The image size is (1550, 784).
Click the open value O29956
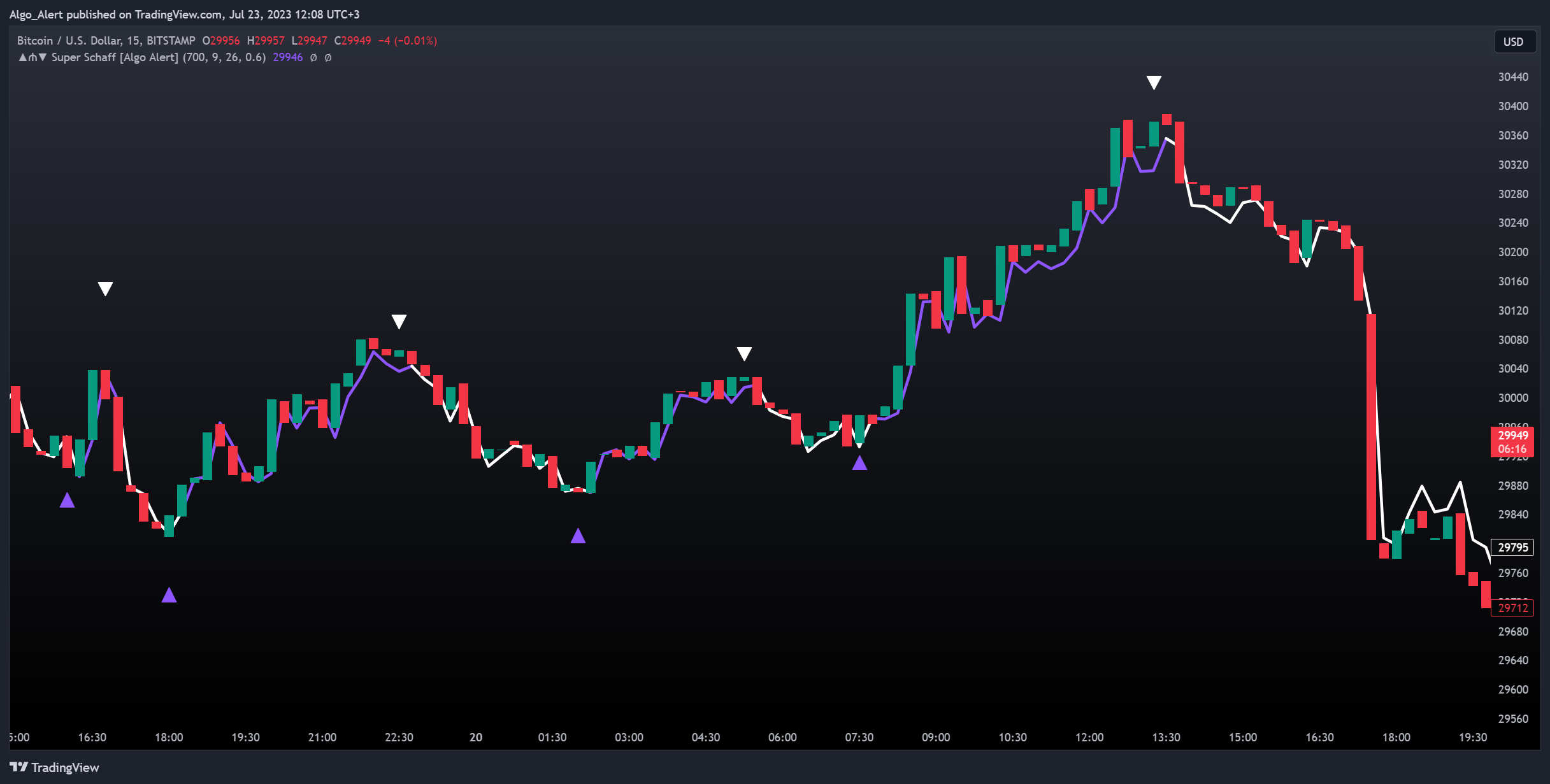coord(221,41)
